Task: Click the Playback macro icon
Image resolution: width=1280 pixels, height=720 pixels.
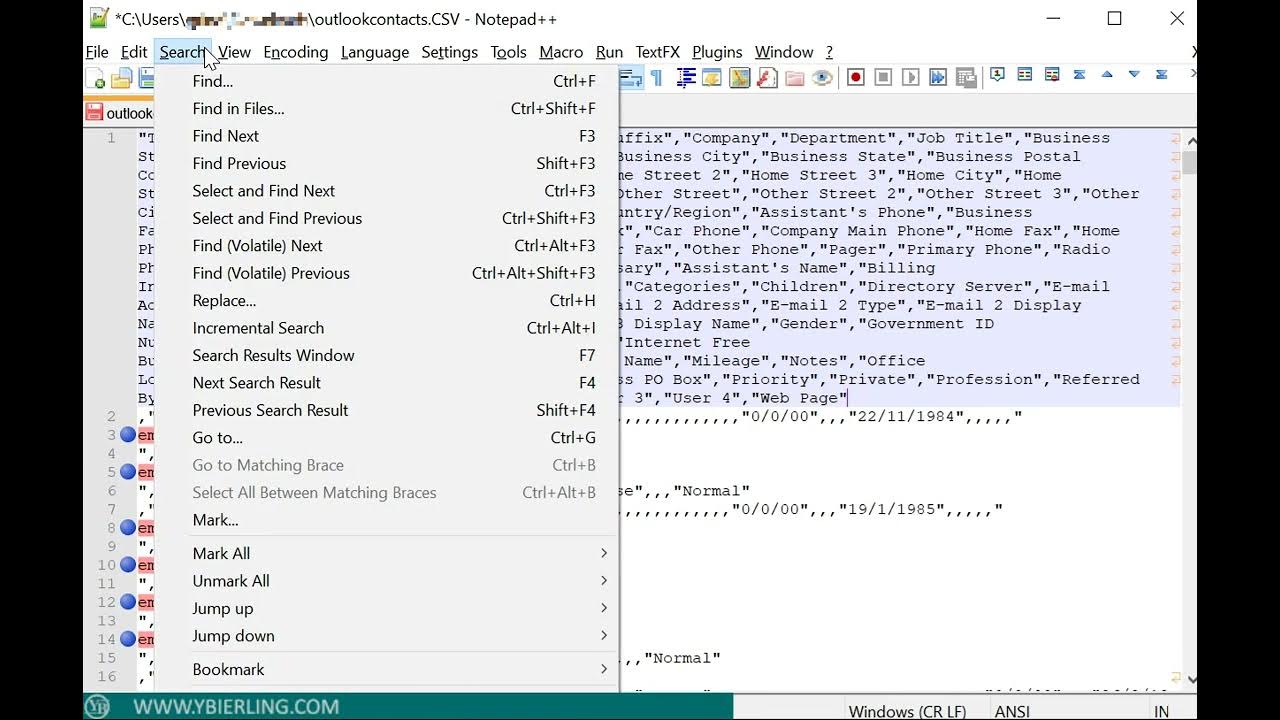Action: tap(910, 78)
